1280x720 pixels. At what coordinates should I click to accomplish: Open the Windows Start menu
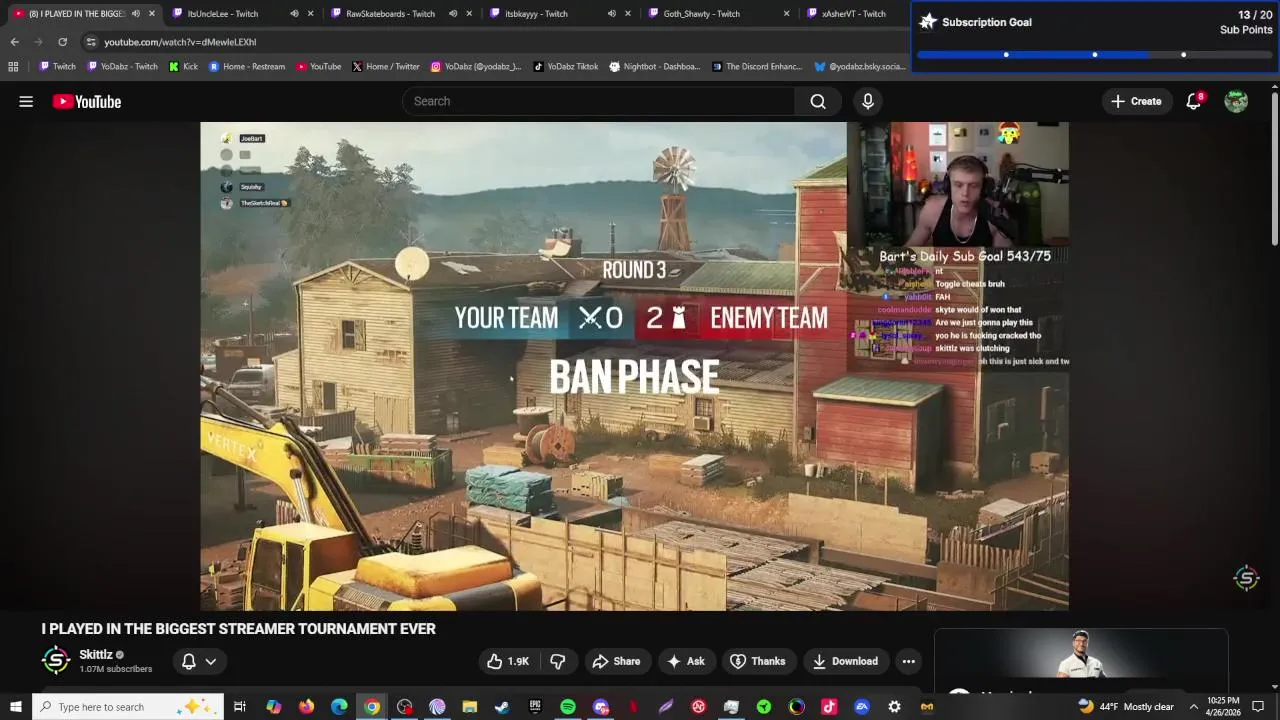pos(15,707)
